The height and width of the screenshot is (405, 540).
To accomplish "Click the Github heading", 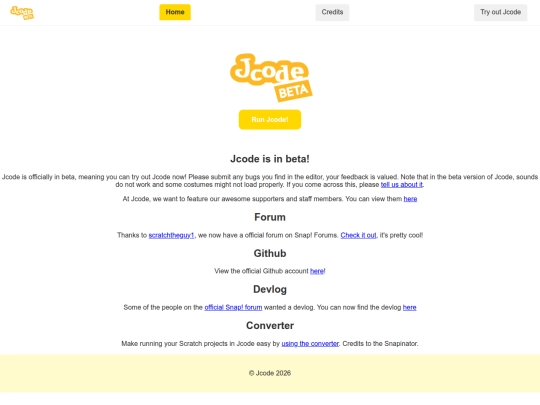I will click(270, 253).
